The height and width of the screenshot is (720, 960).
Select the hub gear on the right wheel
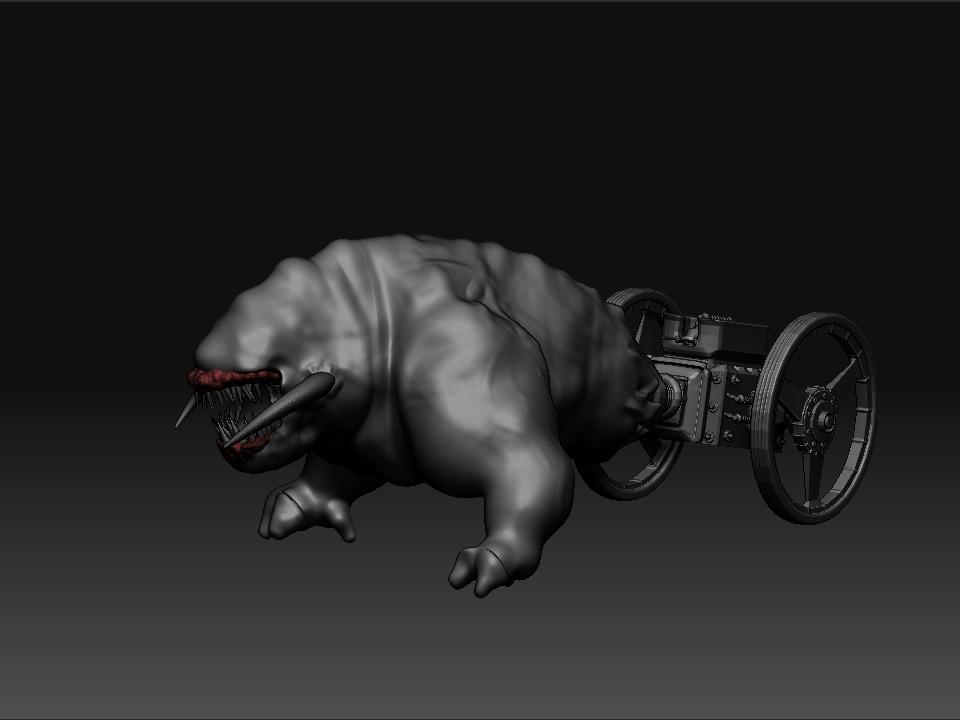click(x=819, y=419)
